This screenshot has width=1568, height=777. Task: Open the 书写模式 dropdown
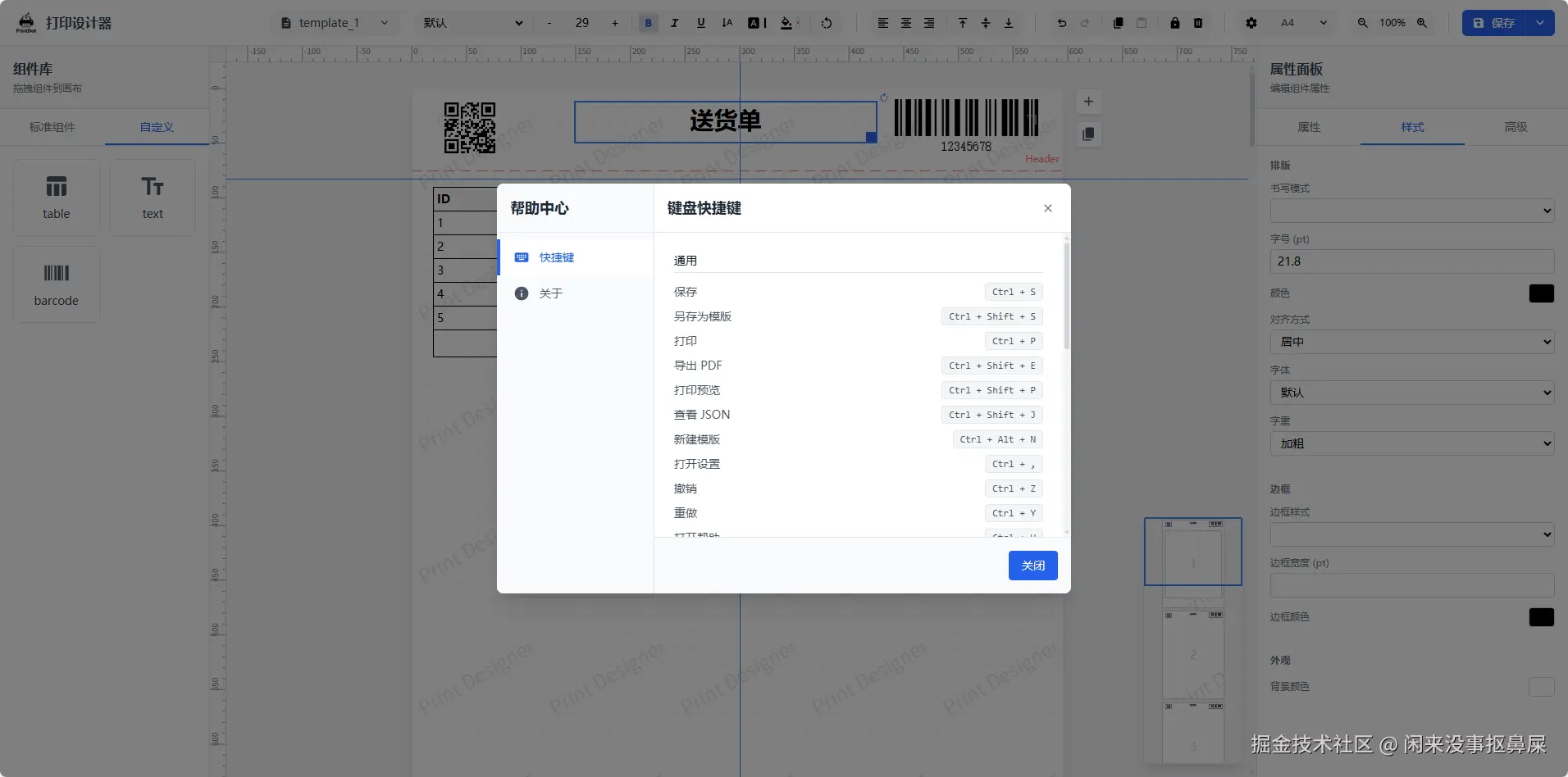click(x=1412, y=211)
